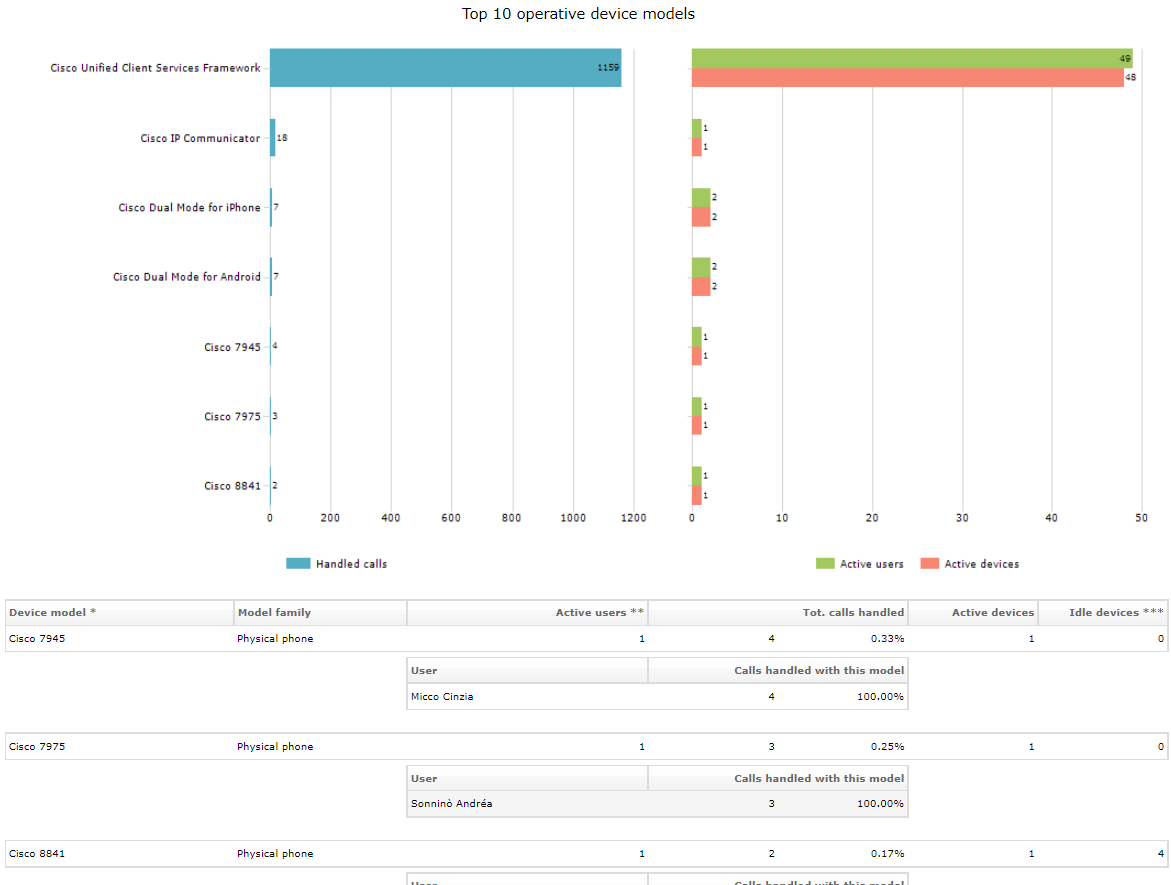Click the green Active users legend swatch
1171x885 pixels.
tap(825, 564)
